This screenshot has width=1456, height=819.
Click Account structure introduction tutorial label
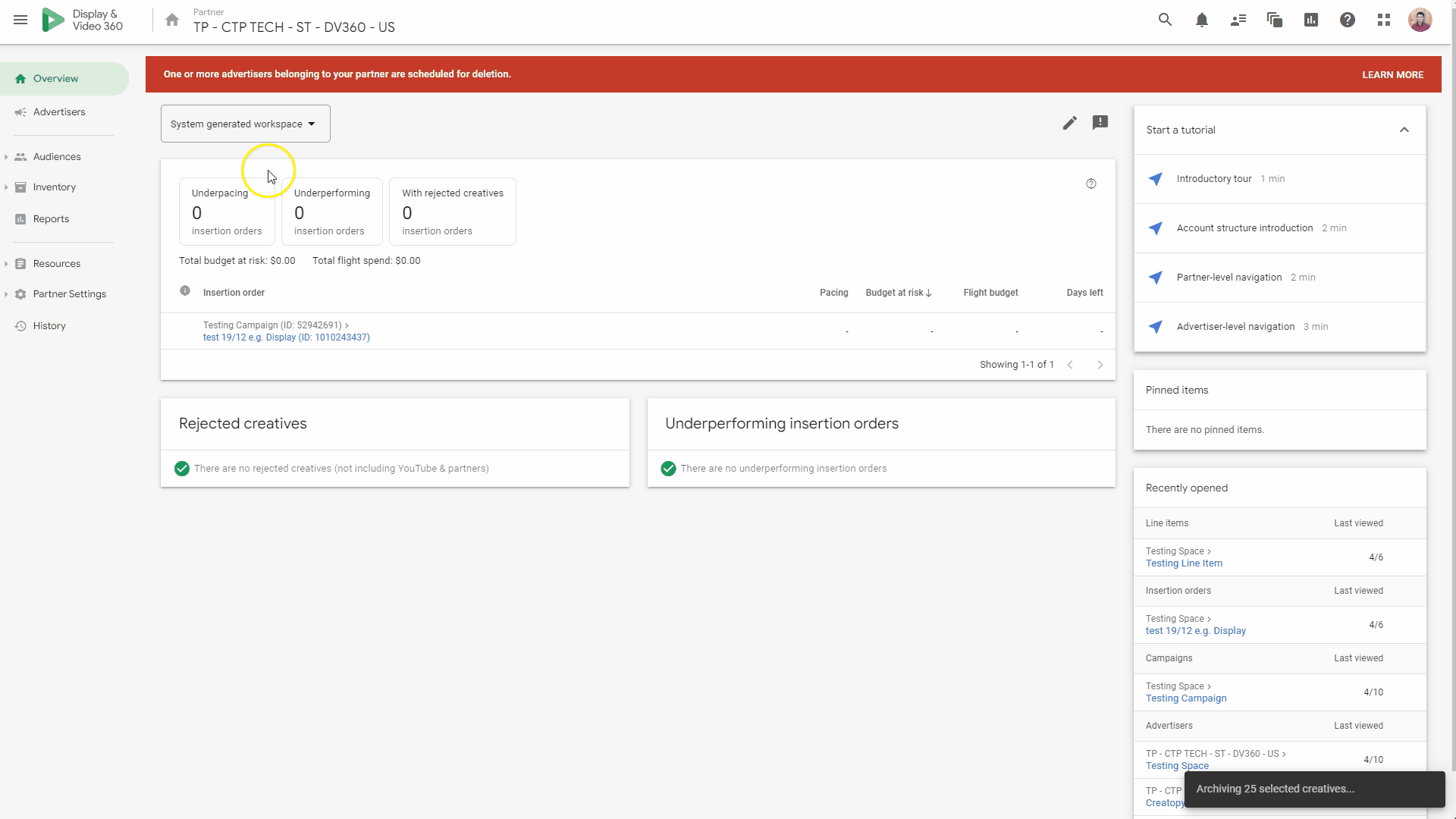coord(1244,228)
